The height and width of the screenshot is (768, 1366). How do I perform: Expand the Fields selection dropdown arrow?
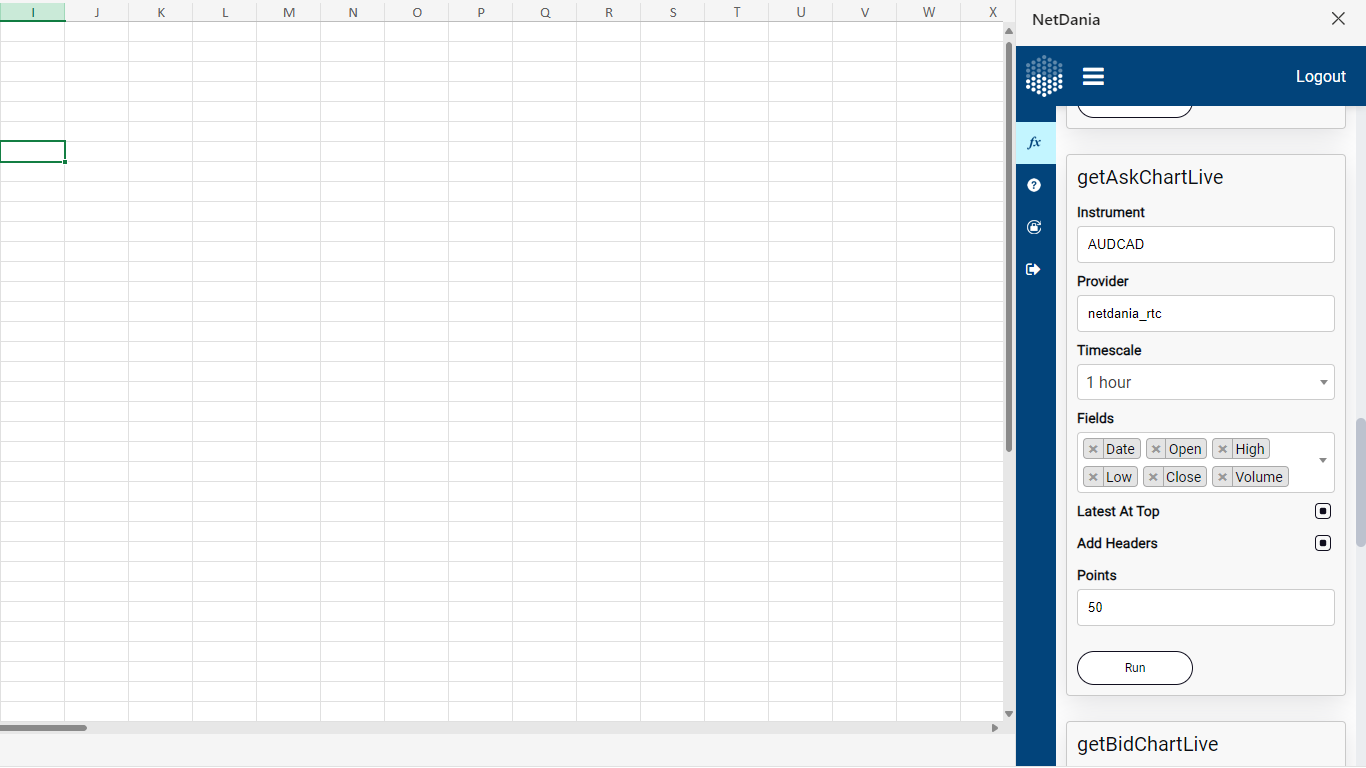(1323, 461)
